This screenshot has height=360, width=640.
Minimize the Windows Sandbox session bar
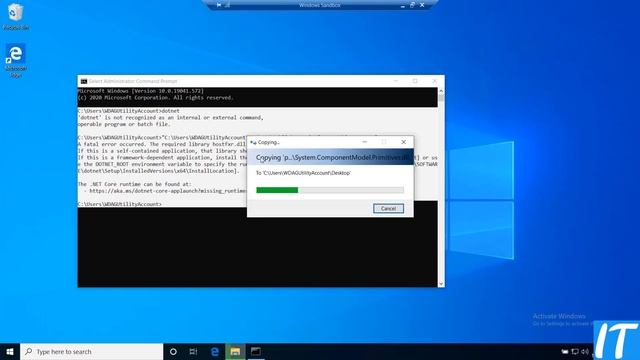click(402, 5)
